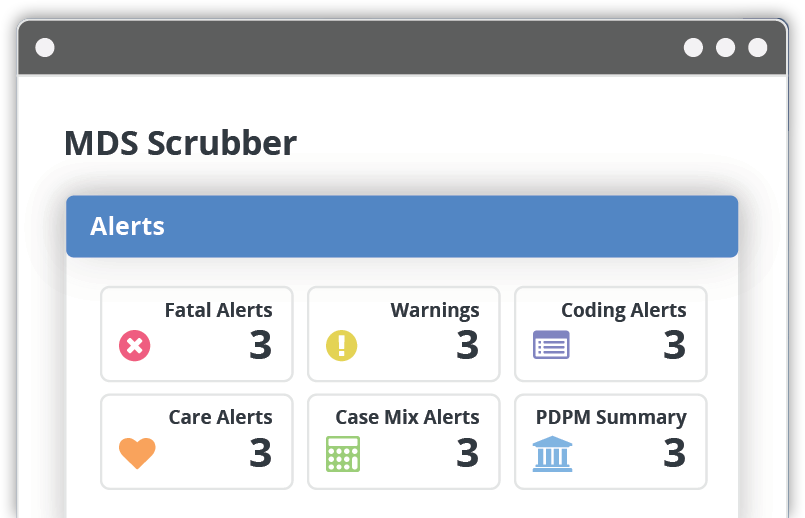Click the MDS Scrubber page title
The height and width of the screenshot is (518, 805).
click(181, 143)
